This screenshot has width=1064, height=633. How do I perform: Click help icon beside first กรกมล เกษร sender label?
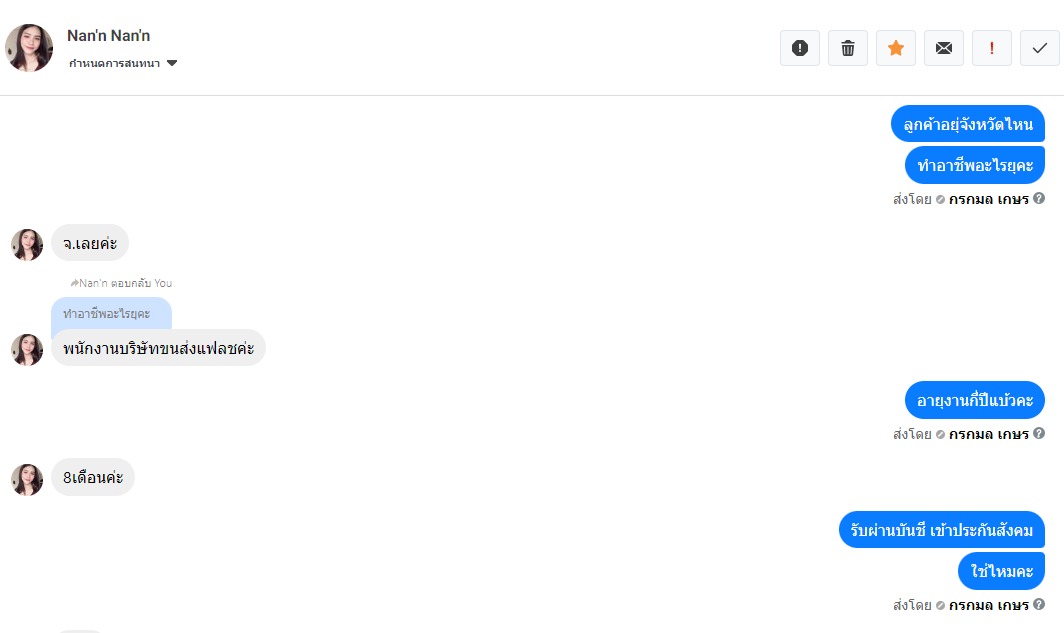coord(1039,198)
